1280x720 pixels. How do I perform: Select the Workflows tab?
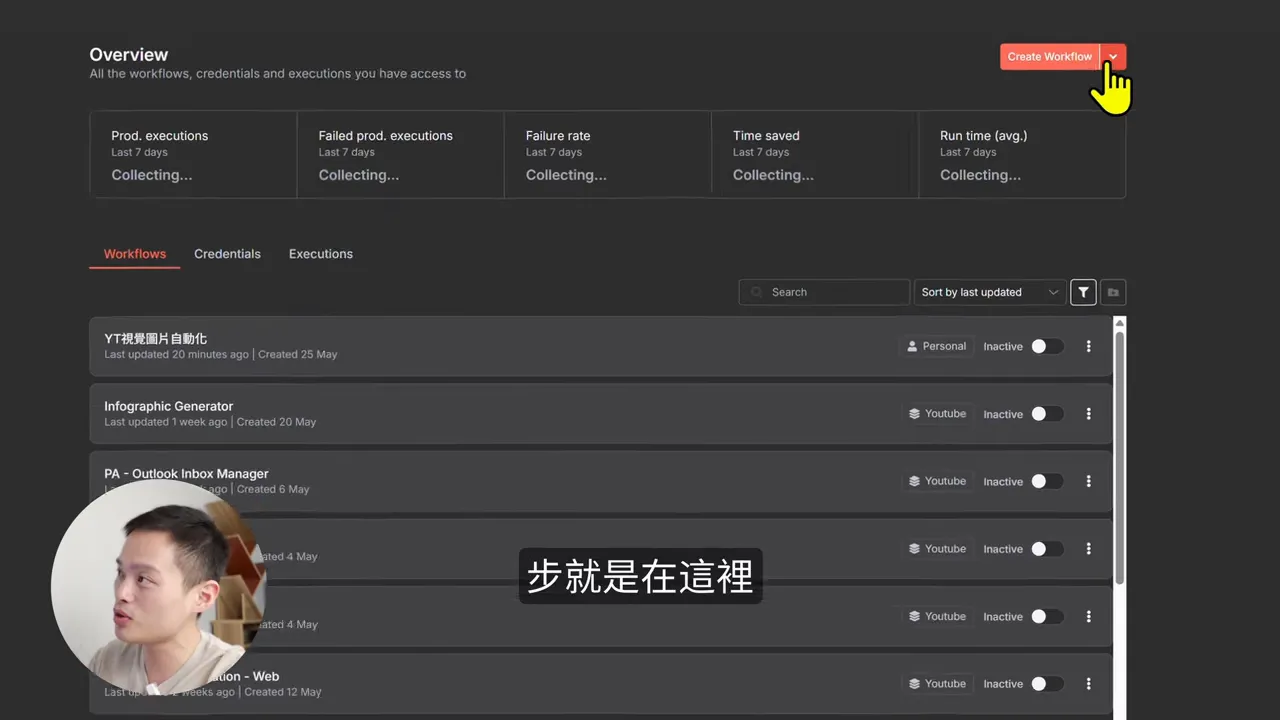pyautogui.click(x=135, y=254)
